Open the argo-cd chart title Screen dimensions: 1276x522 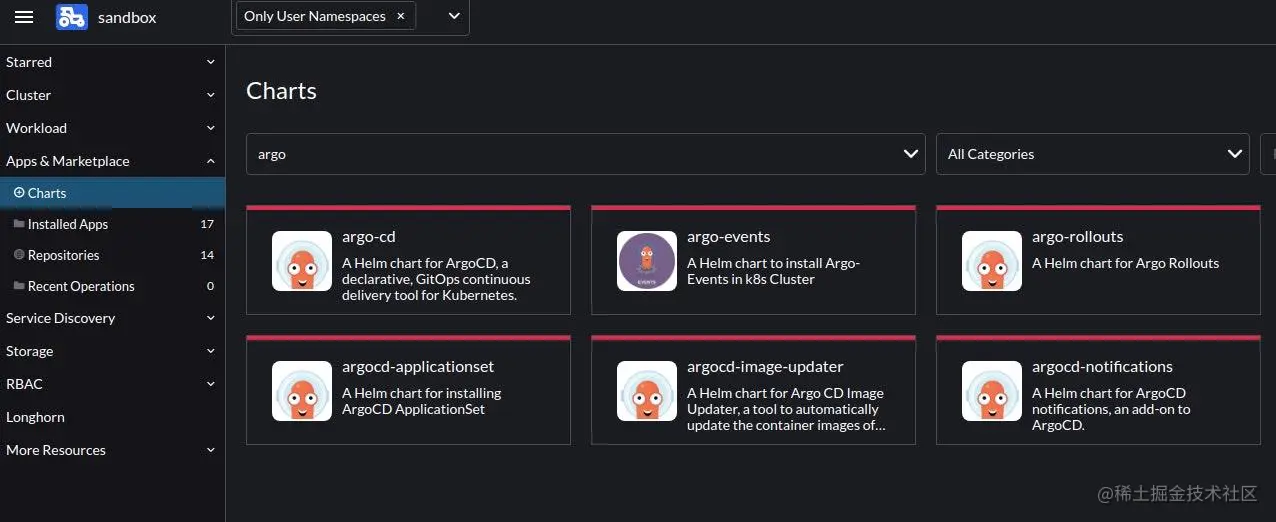369,237
